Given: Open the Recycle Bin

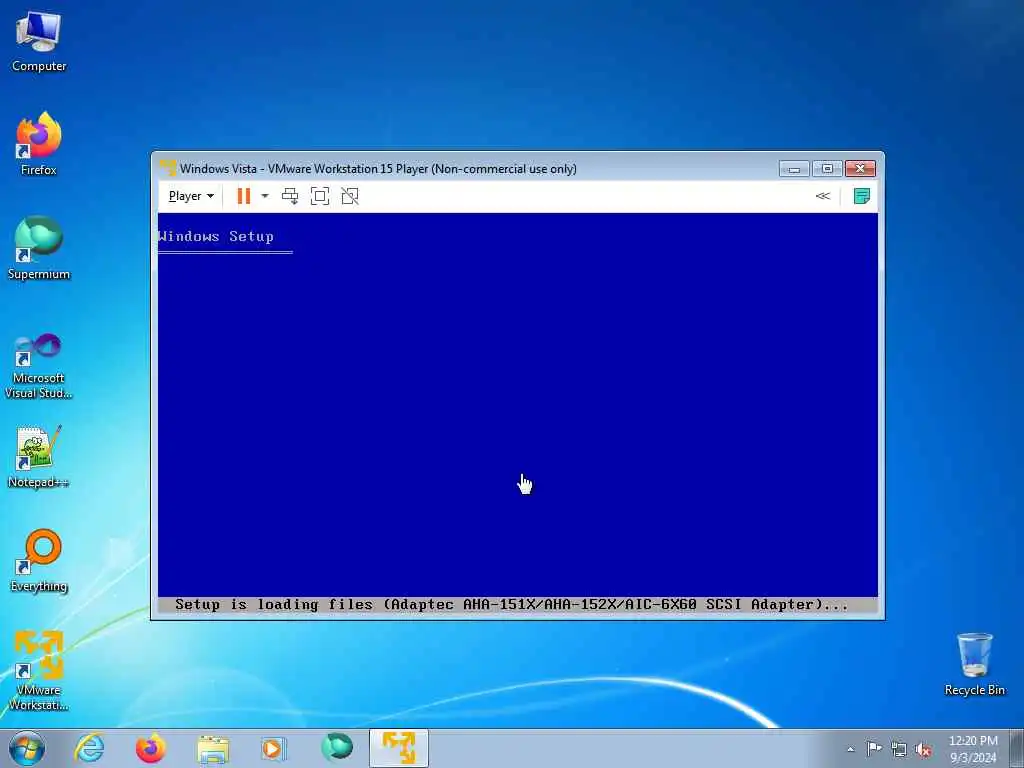Looking at the screenshot, I should 974,664.
